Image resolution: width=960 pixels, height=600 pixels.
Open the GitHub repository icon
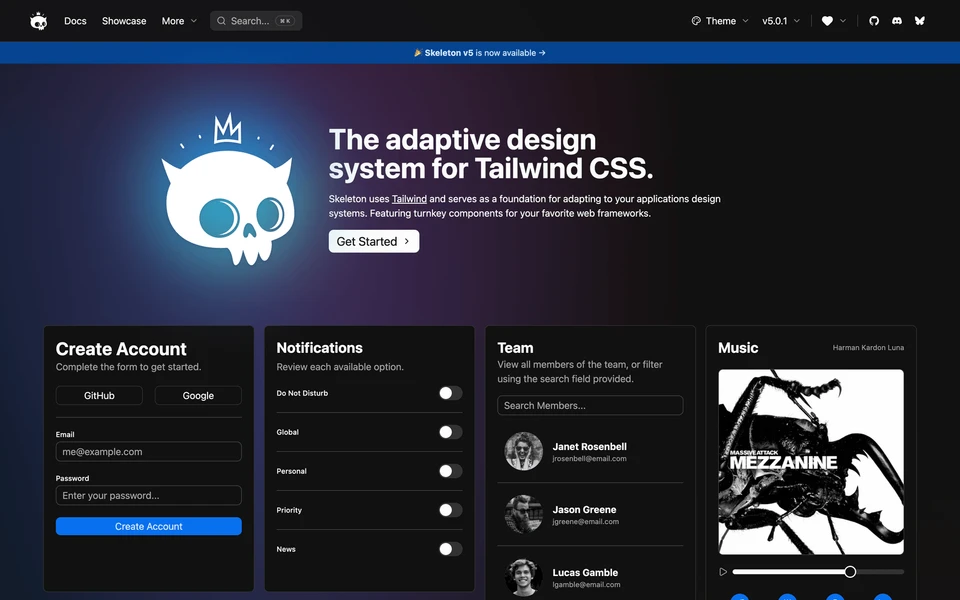(874, 21)
